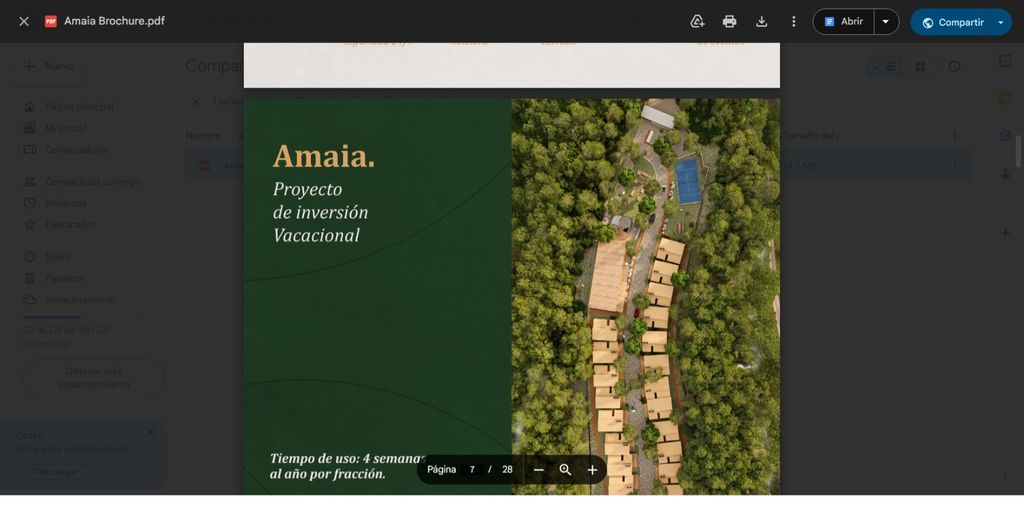Open the three-dot more actions menu
The width and height of the screenshot is (1024, 511).
pyautogui.click(x=793, y=22)
